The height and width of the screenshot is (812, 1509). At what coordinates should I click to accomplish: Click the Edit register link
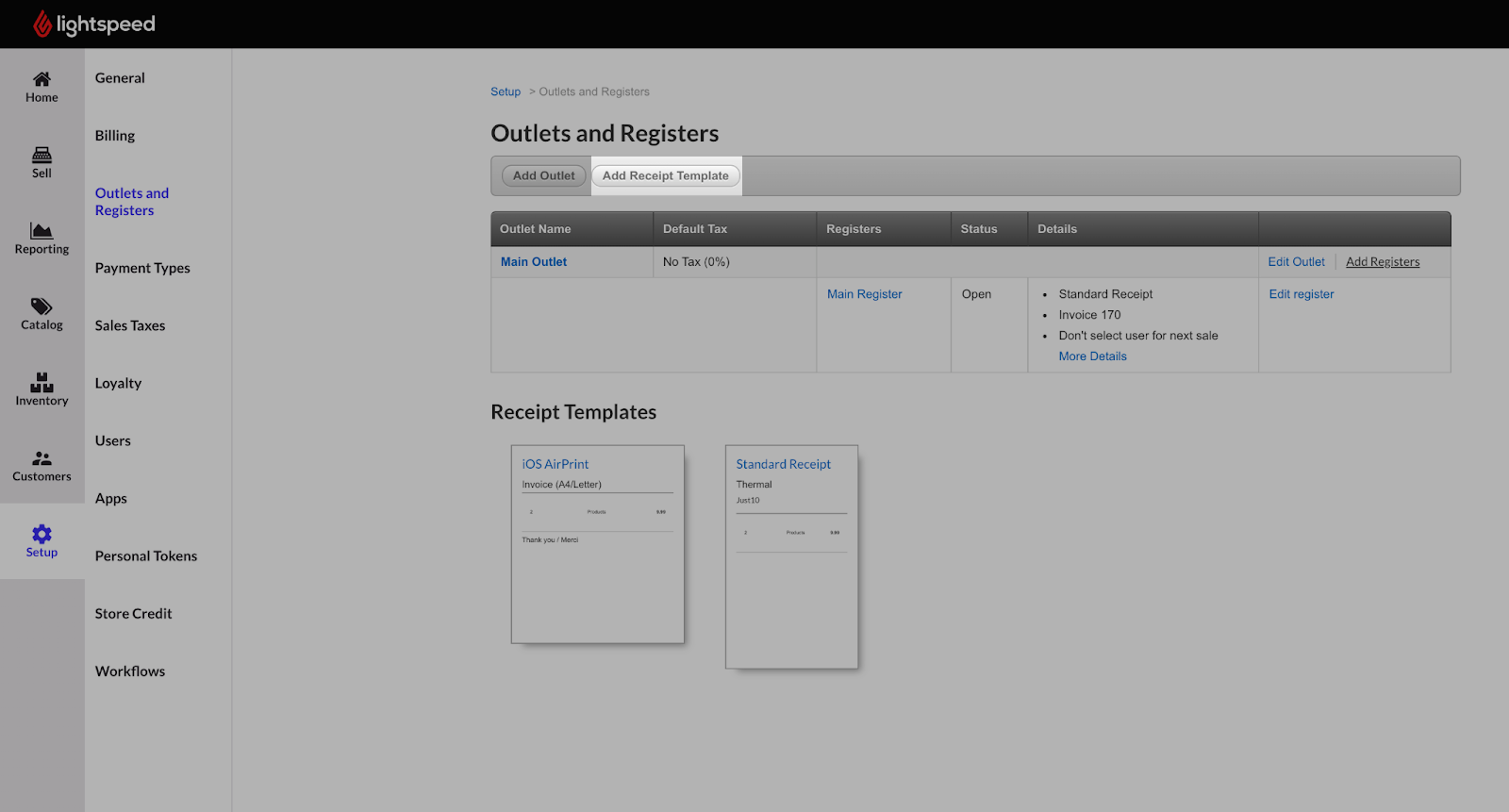1302,294
